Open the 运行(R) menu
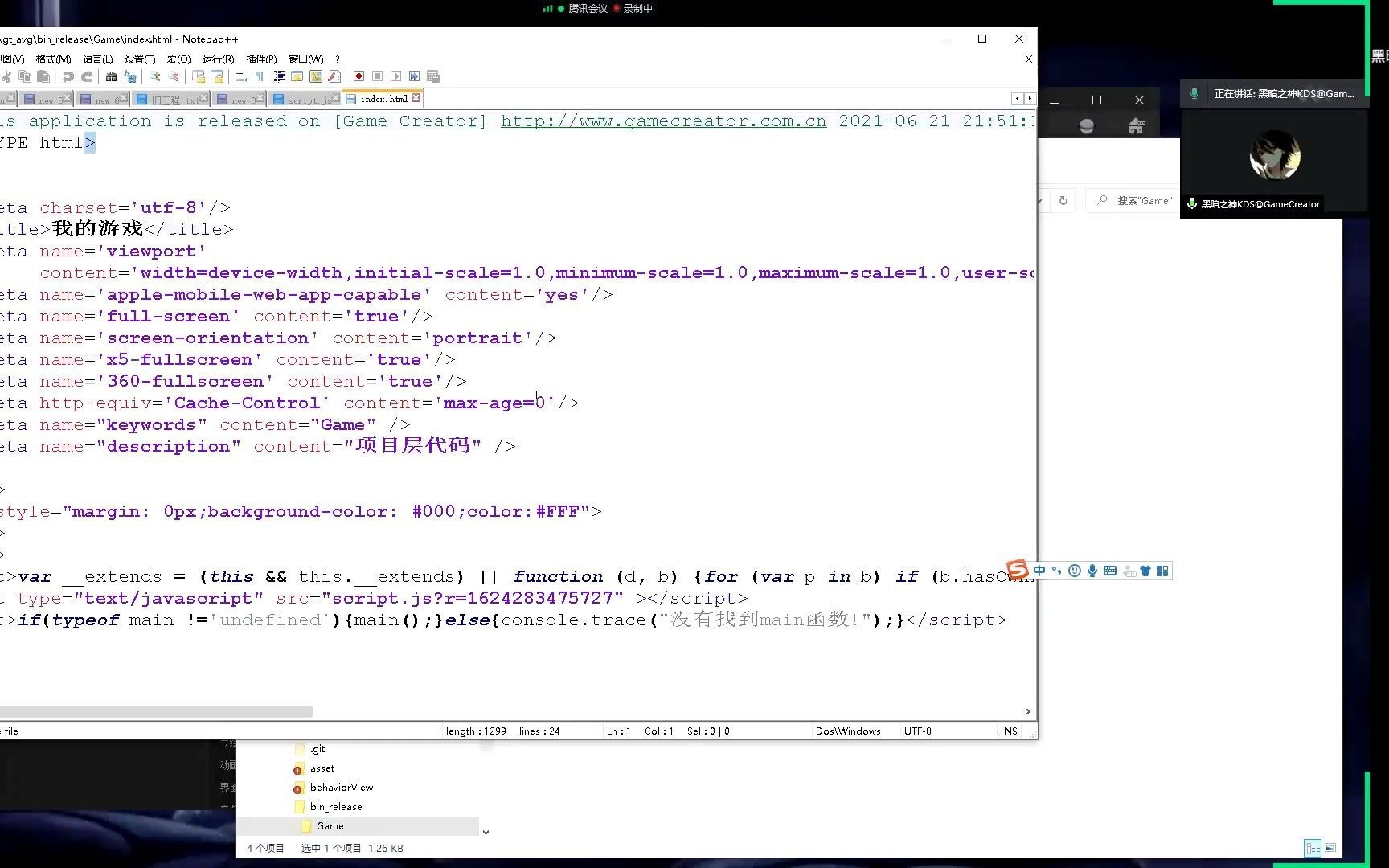The width and height of the screenshot is (1389, 868). [x=218, y=59]
